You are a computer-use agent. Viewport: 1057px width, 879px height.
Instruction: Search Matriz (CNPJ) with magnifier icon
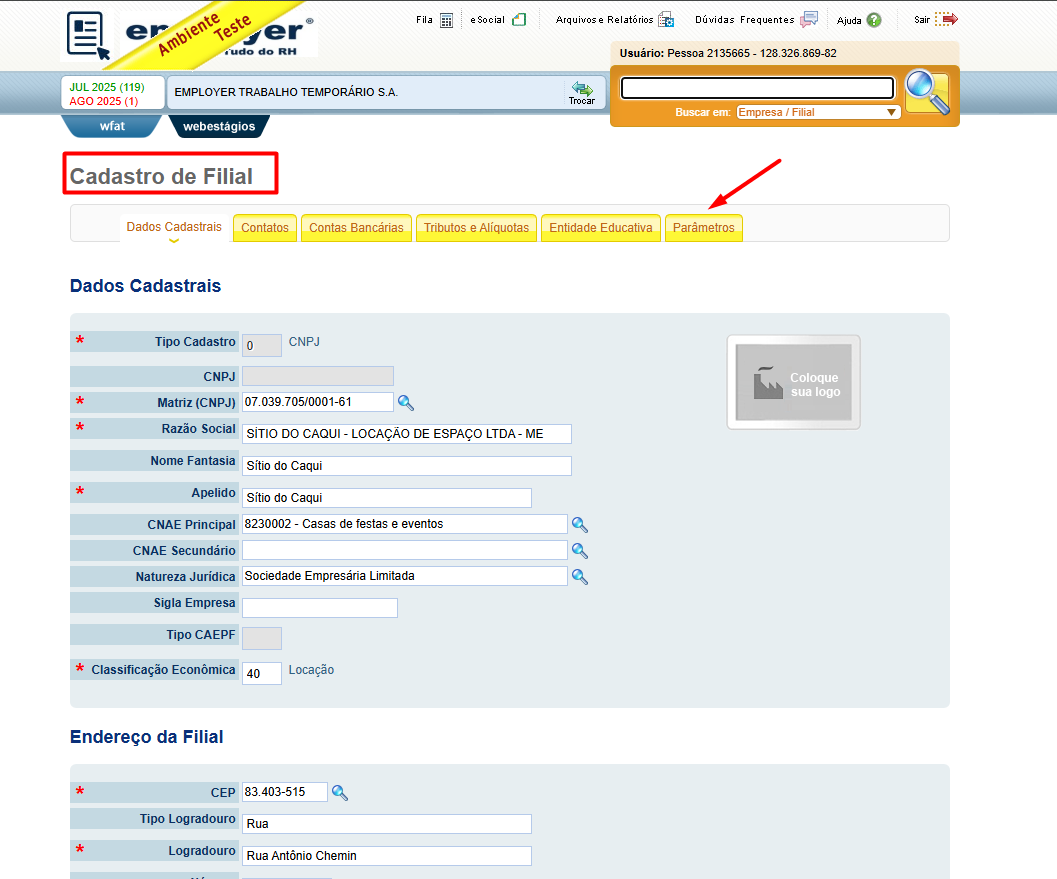(406, 402)
